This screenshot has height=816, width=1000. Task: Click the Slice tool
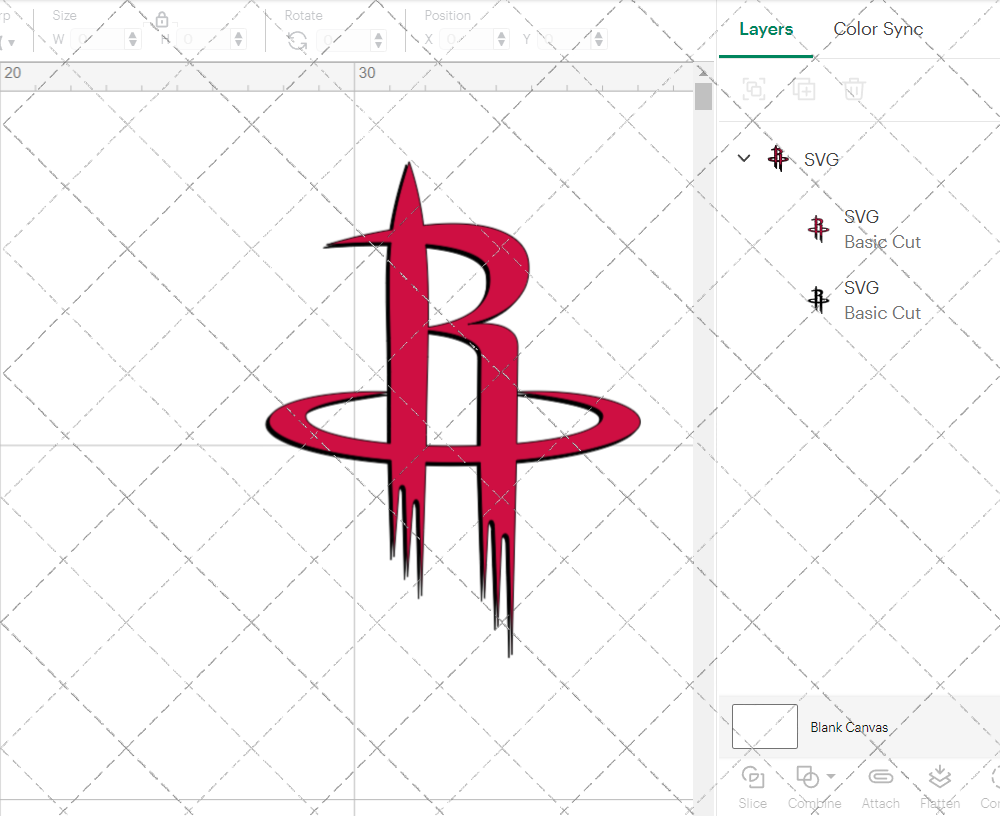click(753, 787)
